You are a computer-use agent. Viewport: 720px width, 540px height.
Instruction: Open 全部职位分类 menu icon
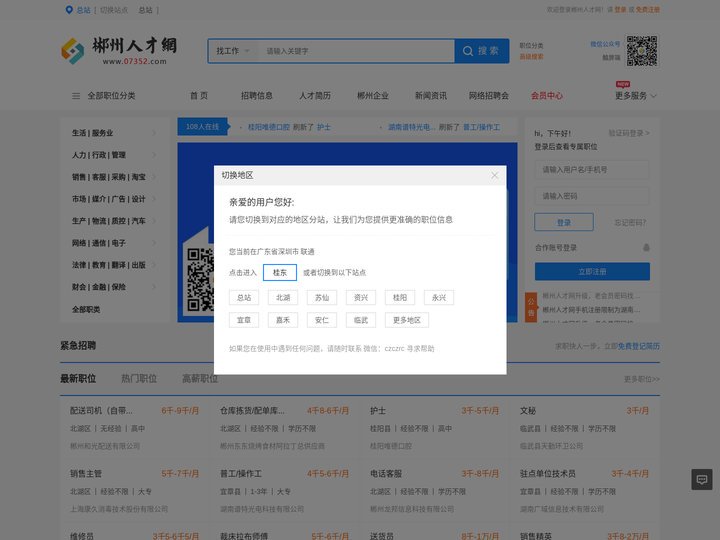[76, 96]
